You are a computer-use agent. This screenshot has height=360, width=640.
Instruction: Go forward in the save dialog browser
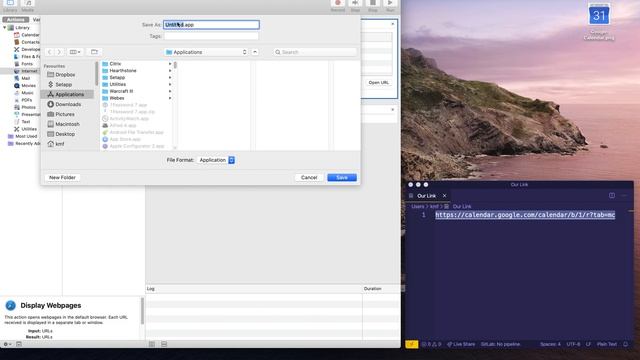point(59,52)
